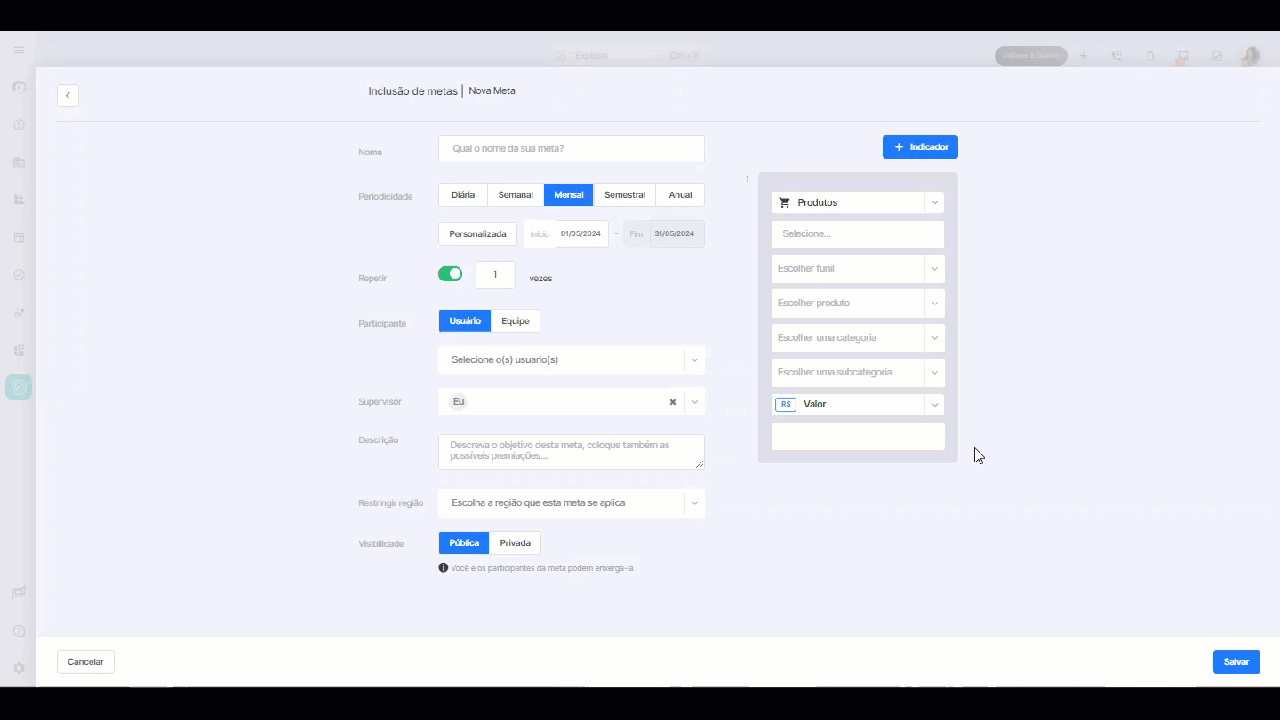
Task: Toggle the Repetir switch
Action: click(450, 274)
